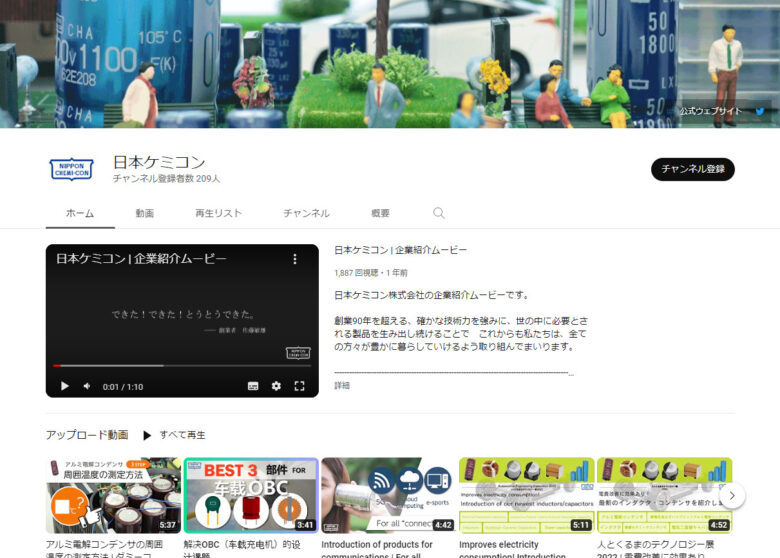Show the next uploaded videos with the arrow

732,495
